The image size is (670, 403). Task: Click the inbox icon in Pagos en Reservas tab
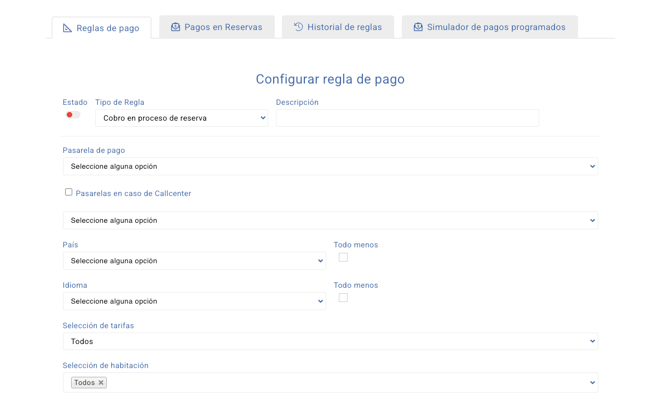[x=175, y=27]
